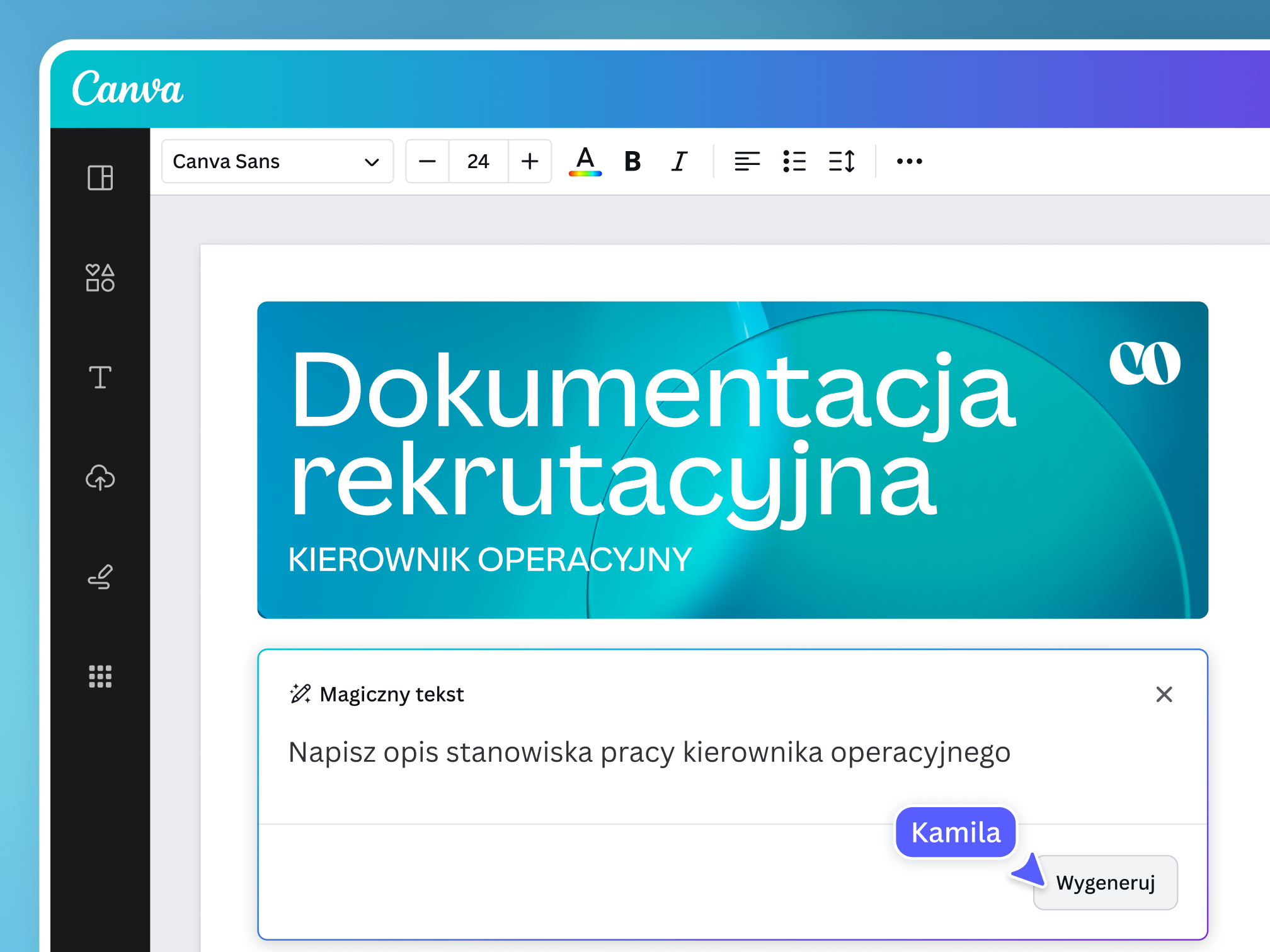Toggle italic formatting
This screenshot has height=952, width=1270.
(679, 161)
